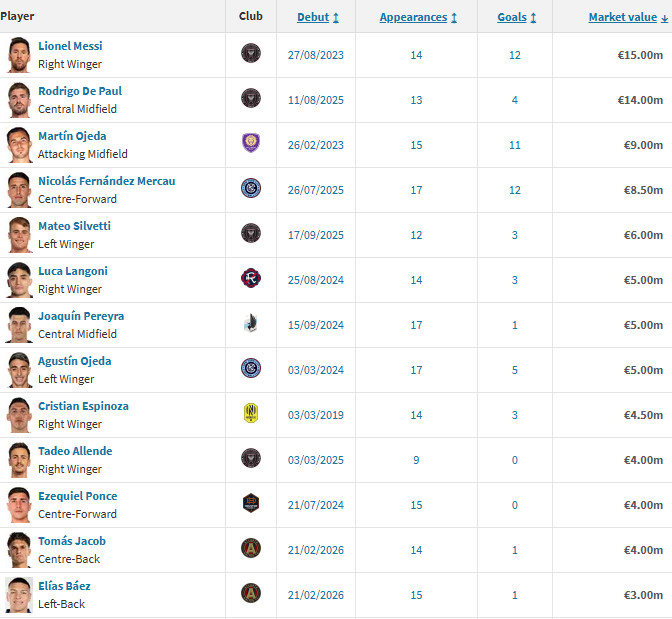Viewport: 672px width, 619px height.
Task: Click Martín Ojeda's goals value 11
Action: 515,145
